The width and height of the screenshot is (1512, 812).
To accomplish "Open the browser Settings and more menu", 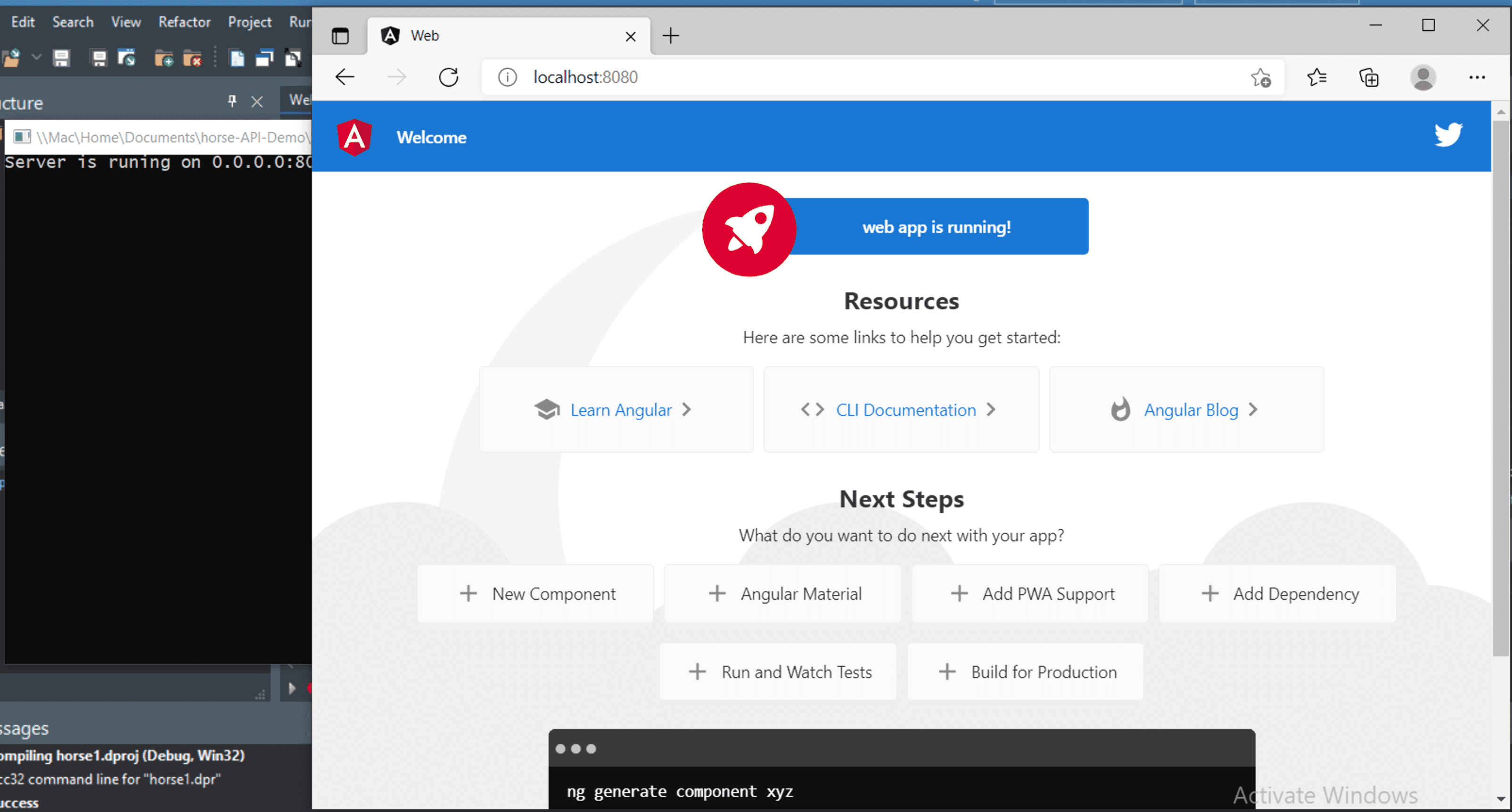I will pyautogui.click(x=1477, y=77).
